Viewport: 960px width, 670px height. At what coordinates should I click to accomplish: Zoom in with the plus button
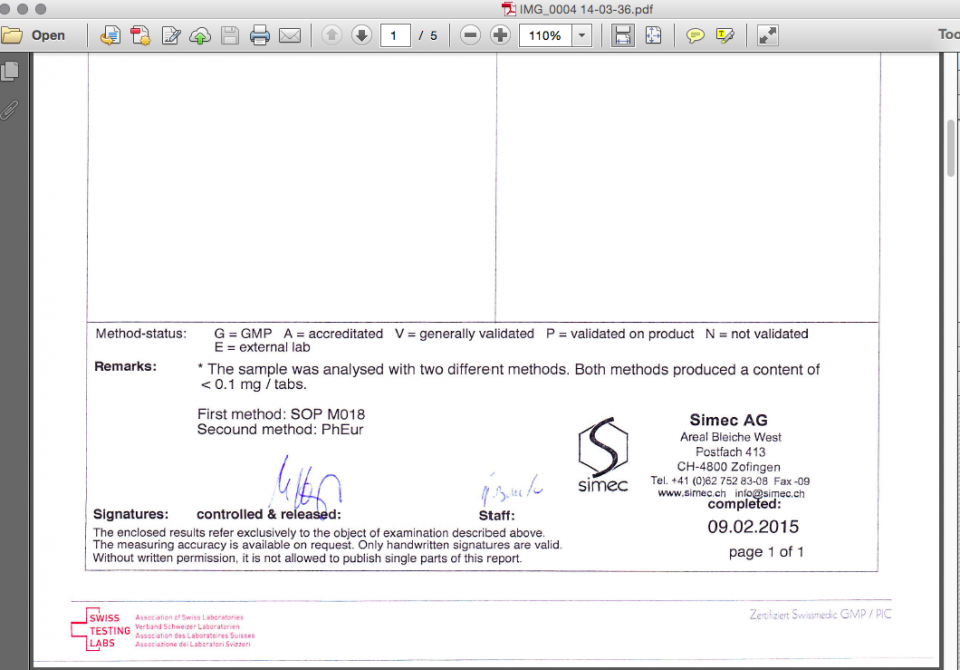click(x=500, y=35)
